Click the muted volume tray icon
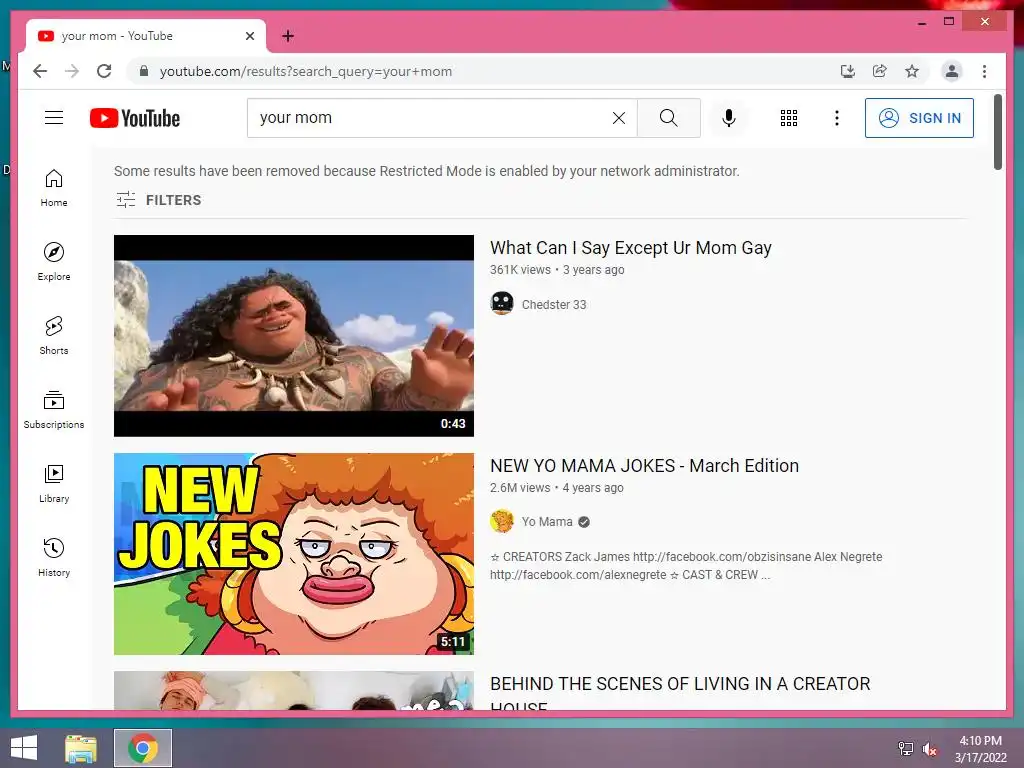This screenshot has height=768, width=1024. [x=929, y=749]
